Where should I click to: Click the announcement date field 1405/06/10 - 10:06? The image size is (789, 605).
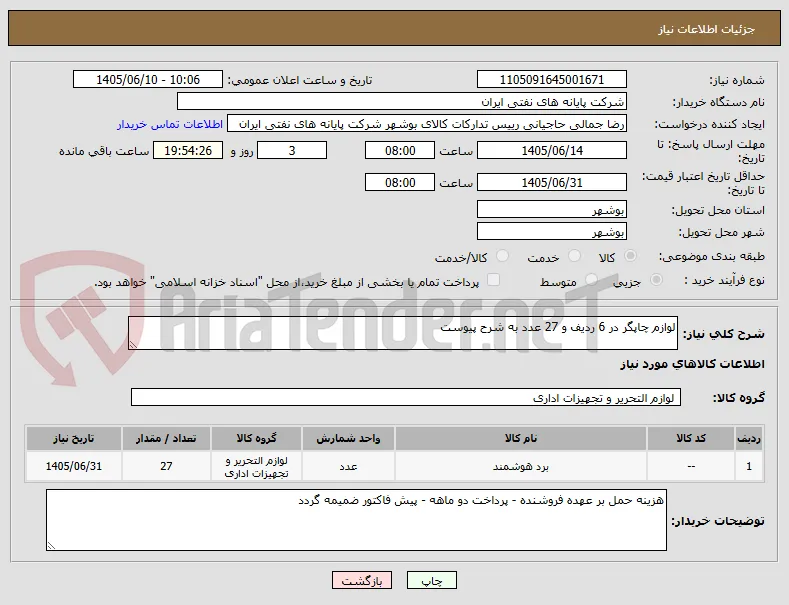pyautogui.click(x=147, y=80)
